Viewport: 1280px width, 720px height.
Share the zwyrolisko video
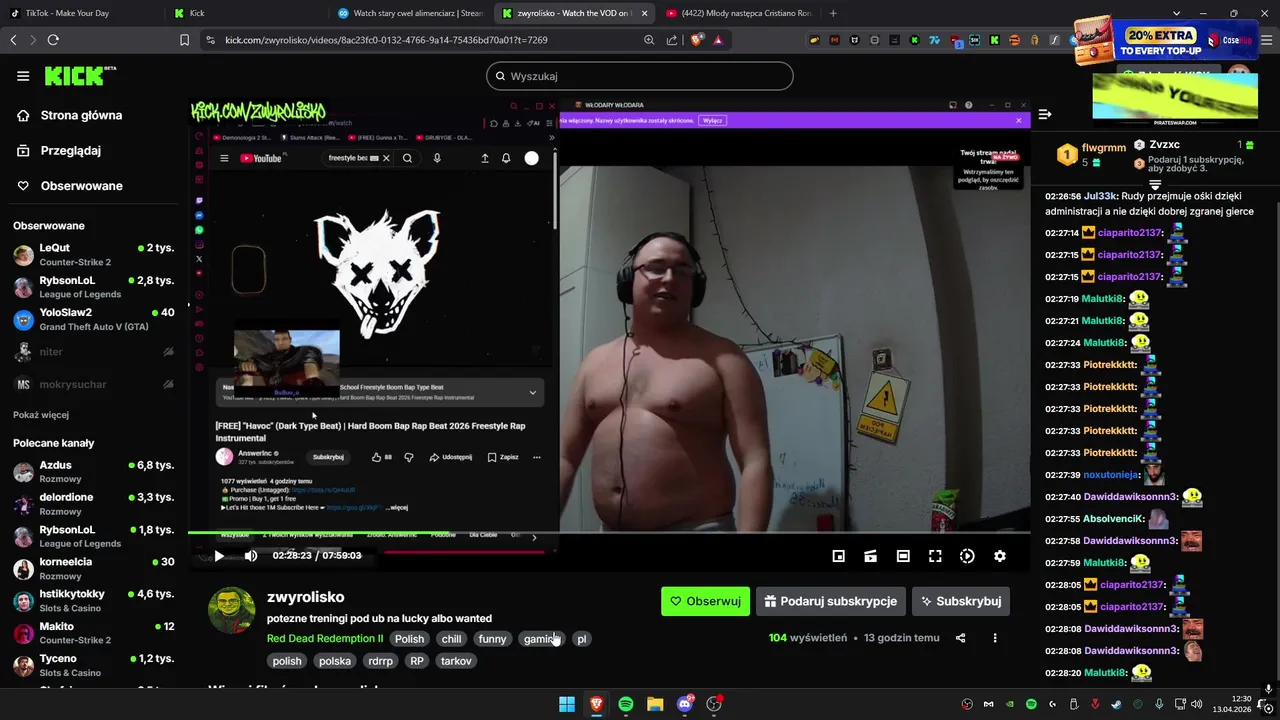coord(960,638)
